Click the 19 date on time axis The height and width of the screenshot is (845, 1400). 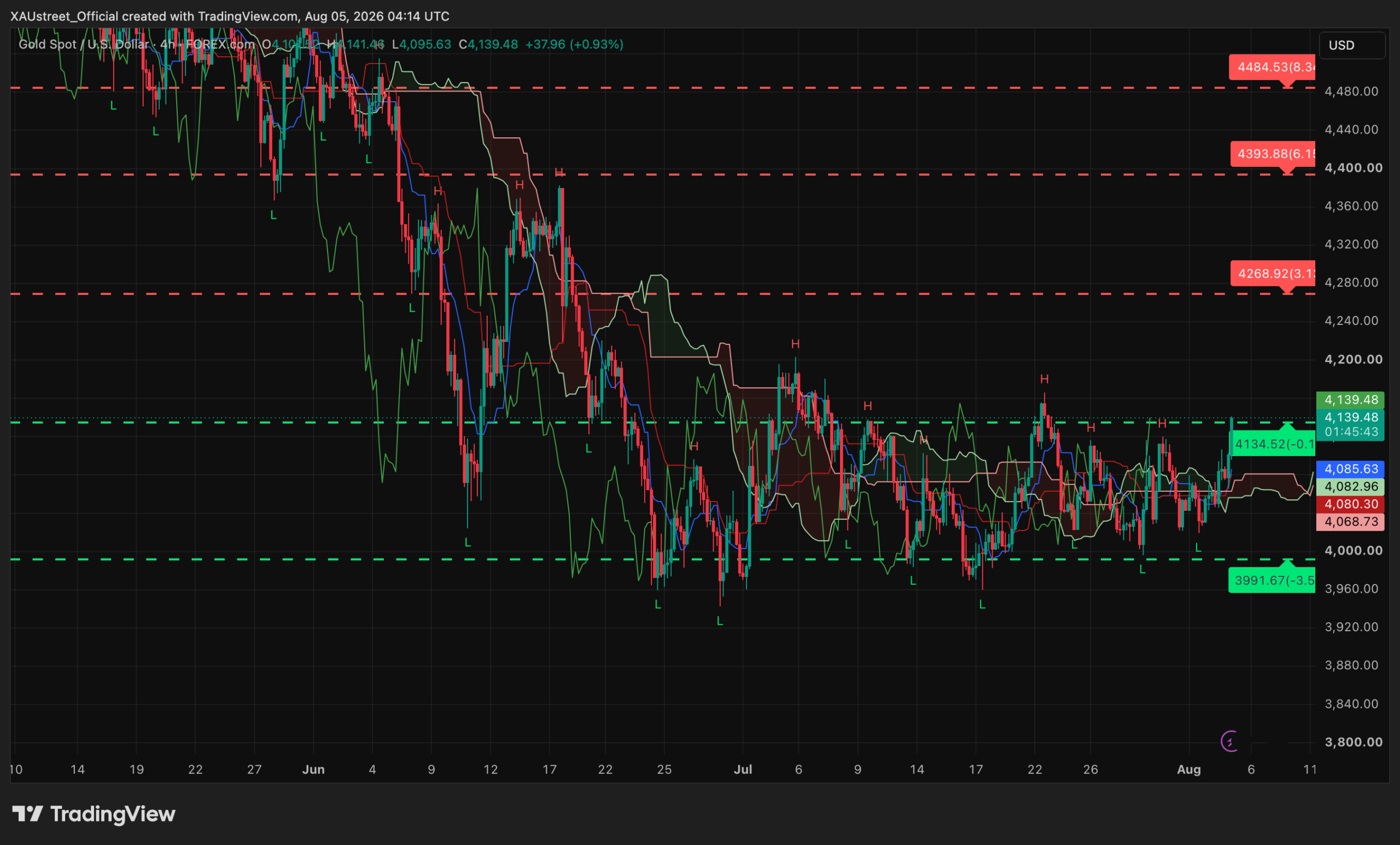[x=136, y=770]
